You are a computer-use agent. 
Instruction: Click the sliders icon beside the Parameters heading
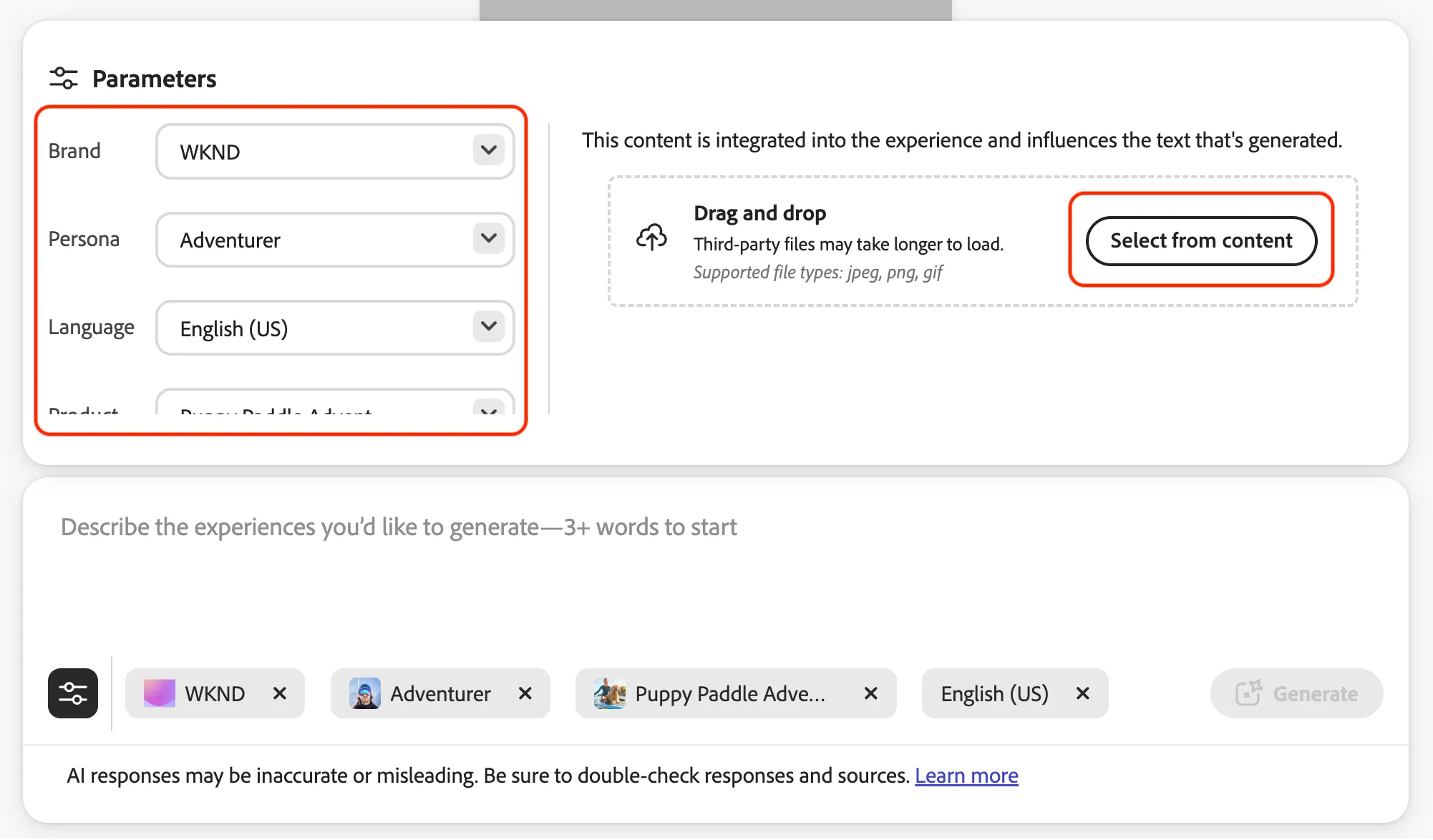(64, 78)
